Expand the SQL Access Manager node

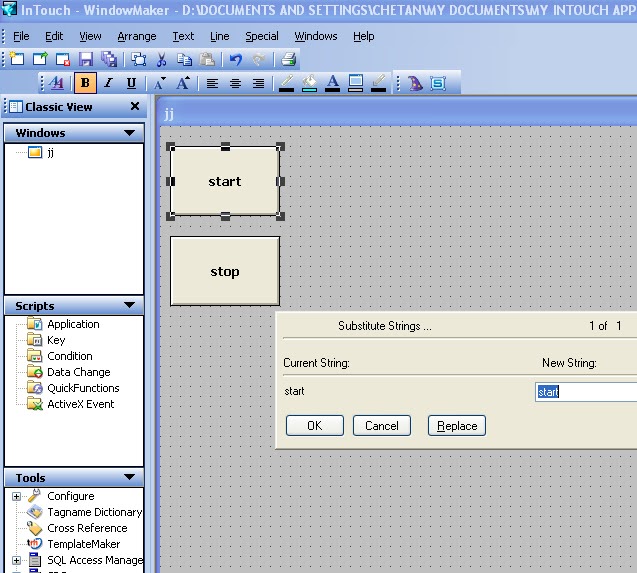[16, 560]
